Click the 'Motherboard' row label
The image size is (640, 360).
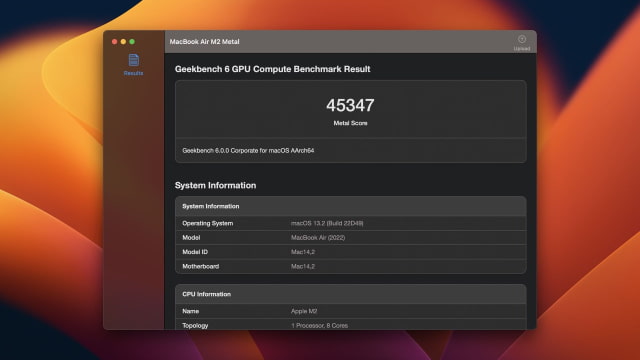tap(201, 266)
